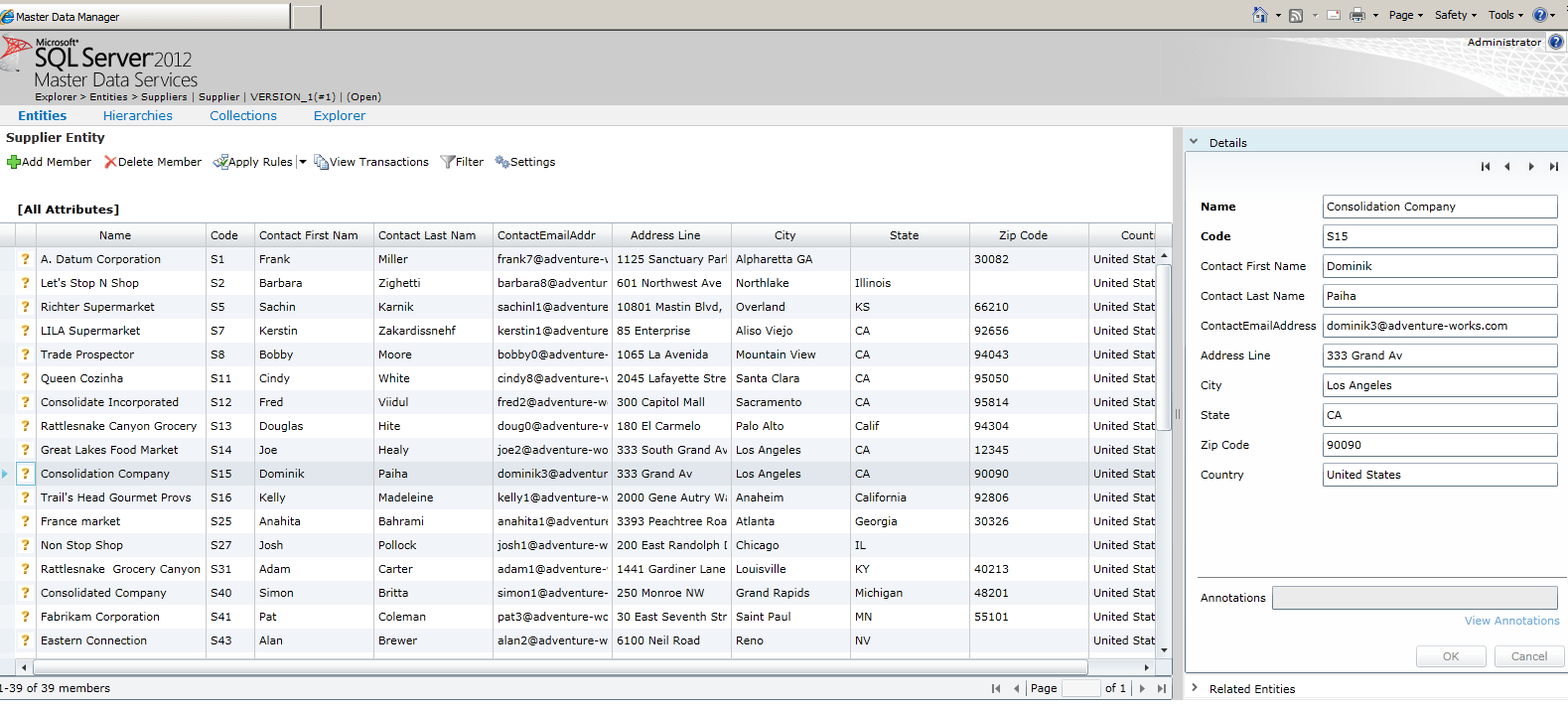The width and height of the screenshot is (1568, 708).
Task: Click the Suppliers breadcrumb link
Action: pyautogui.click(x=164, y=97)
